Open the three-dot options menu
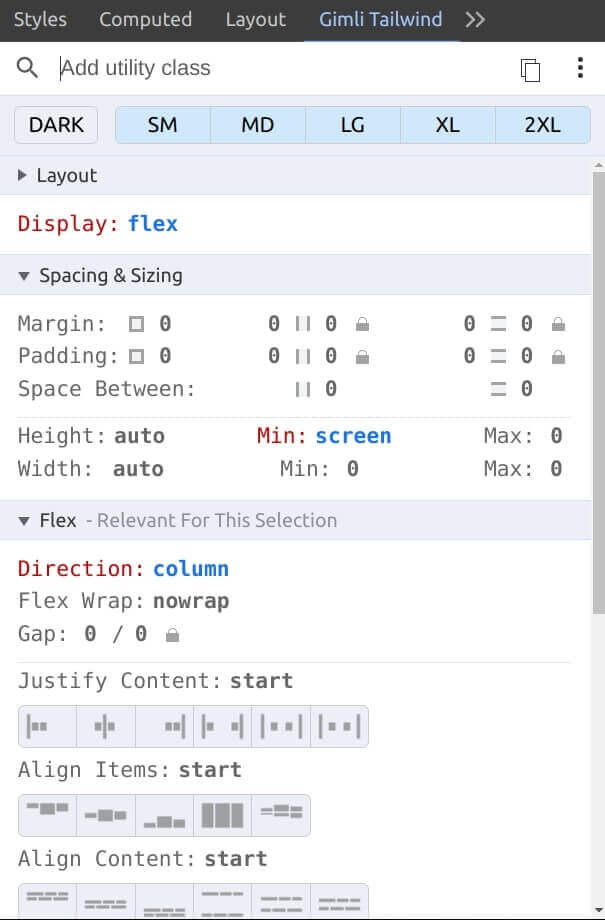605x920 pixels. (x=580, y=68)
